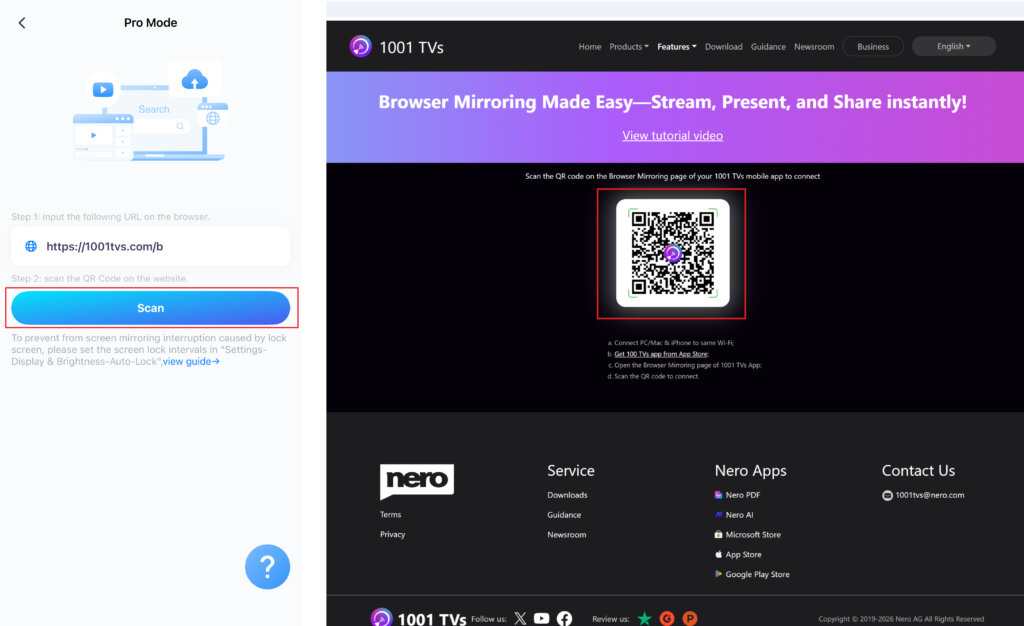Open the Facebook follow icon
Image resolution: width=1024 pixels, height=626 pixels.
tap(564, 618)
